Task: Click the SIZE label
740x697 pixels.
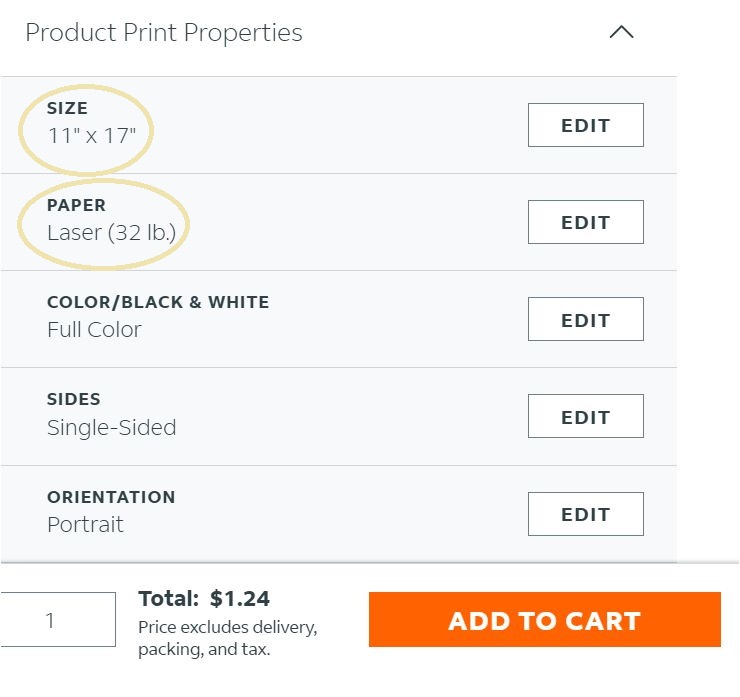Action: pos(67,108)
